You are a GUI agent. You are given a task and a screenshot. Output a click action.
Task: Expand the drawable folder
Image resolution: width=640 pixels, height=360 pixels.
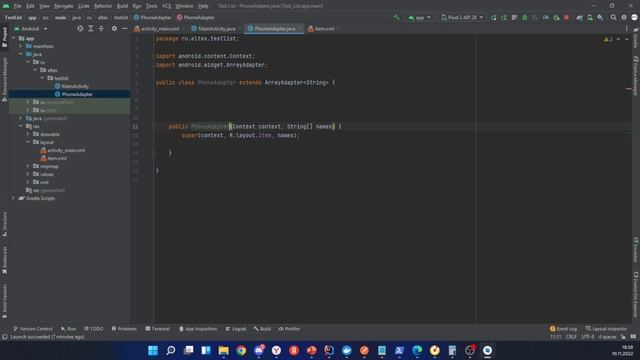[28, 134]
